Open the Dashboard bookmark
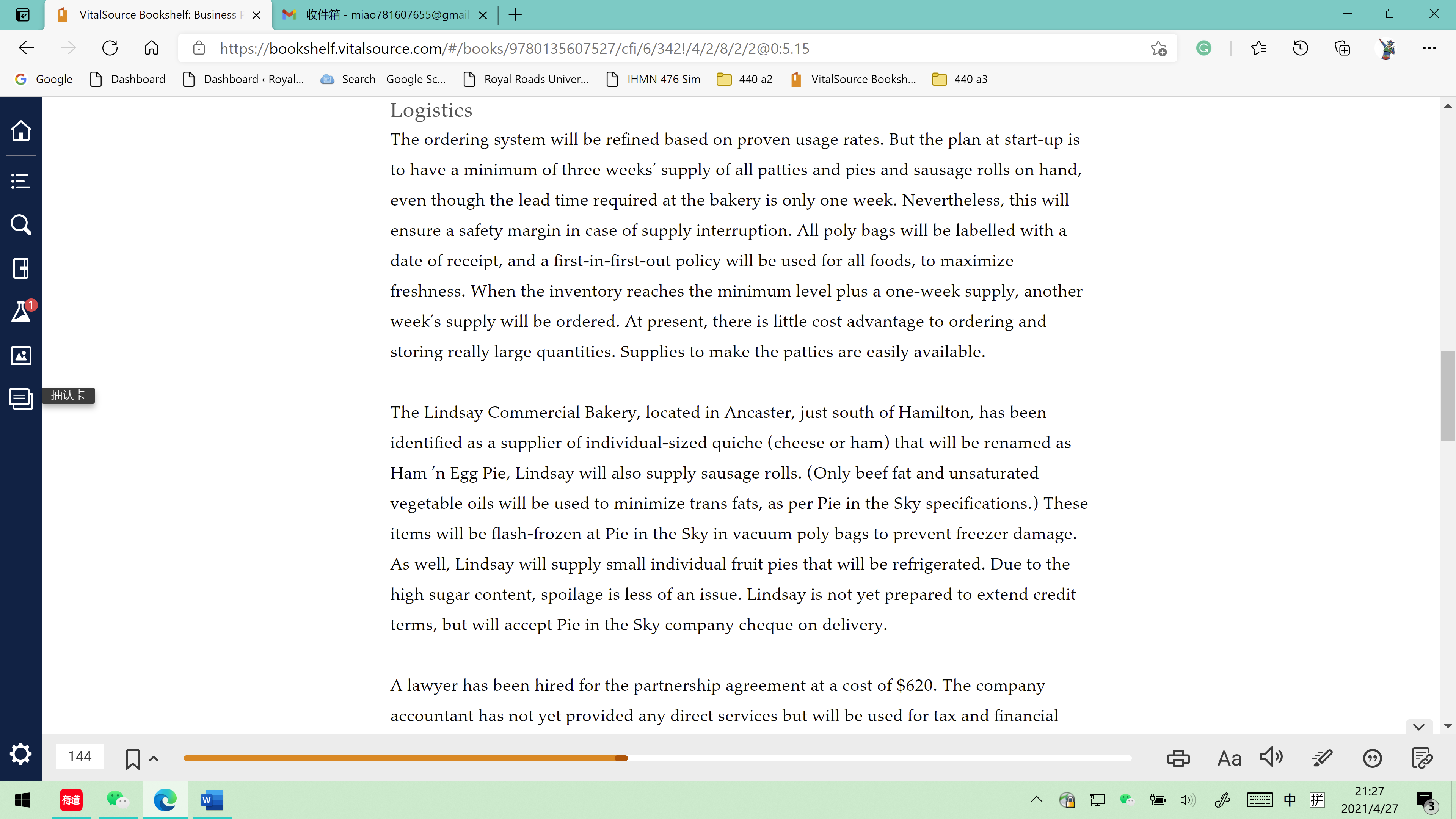Screen dimensions: 1456x819 tap(128, 79)
